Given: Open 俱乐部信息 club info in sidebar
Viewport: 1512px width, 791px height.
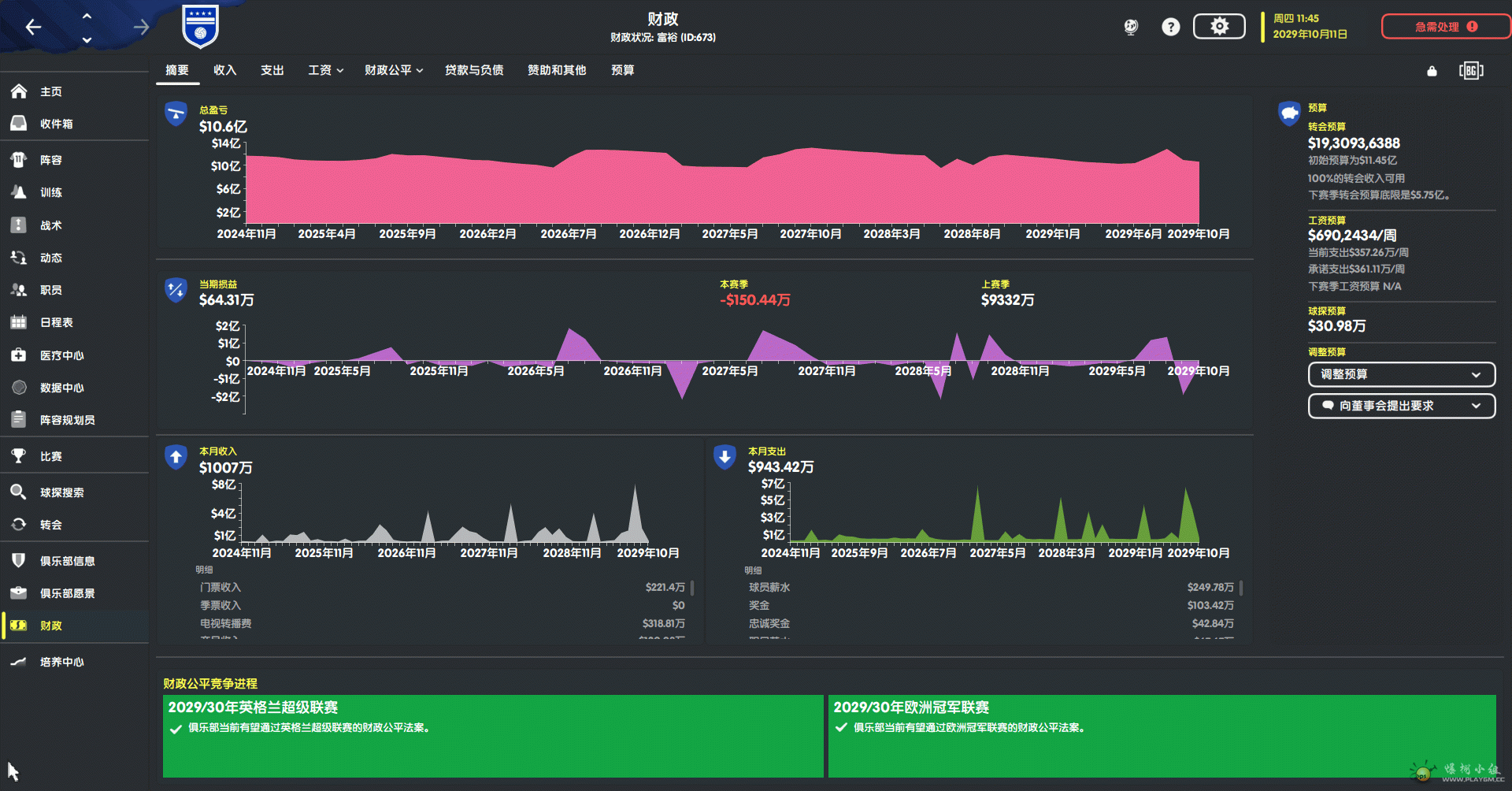Looking at the screenshot, I should click(74, 561).
